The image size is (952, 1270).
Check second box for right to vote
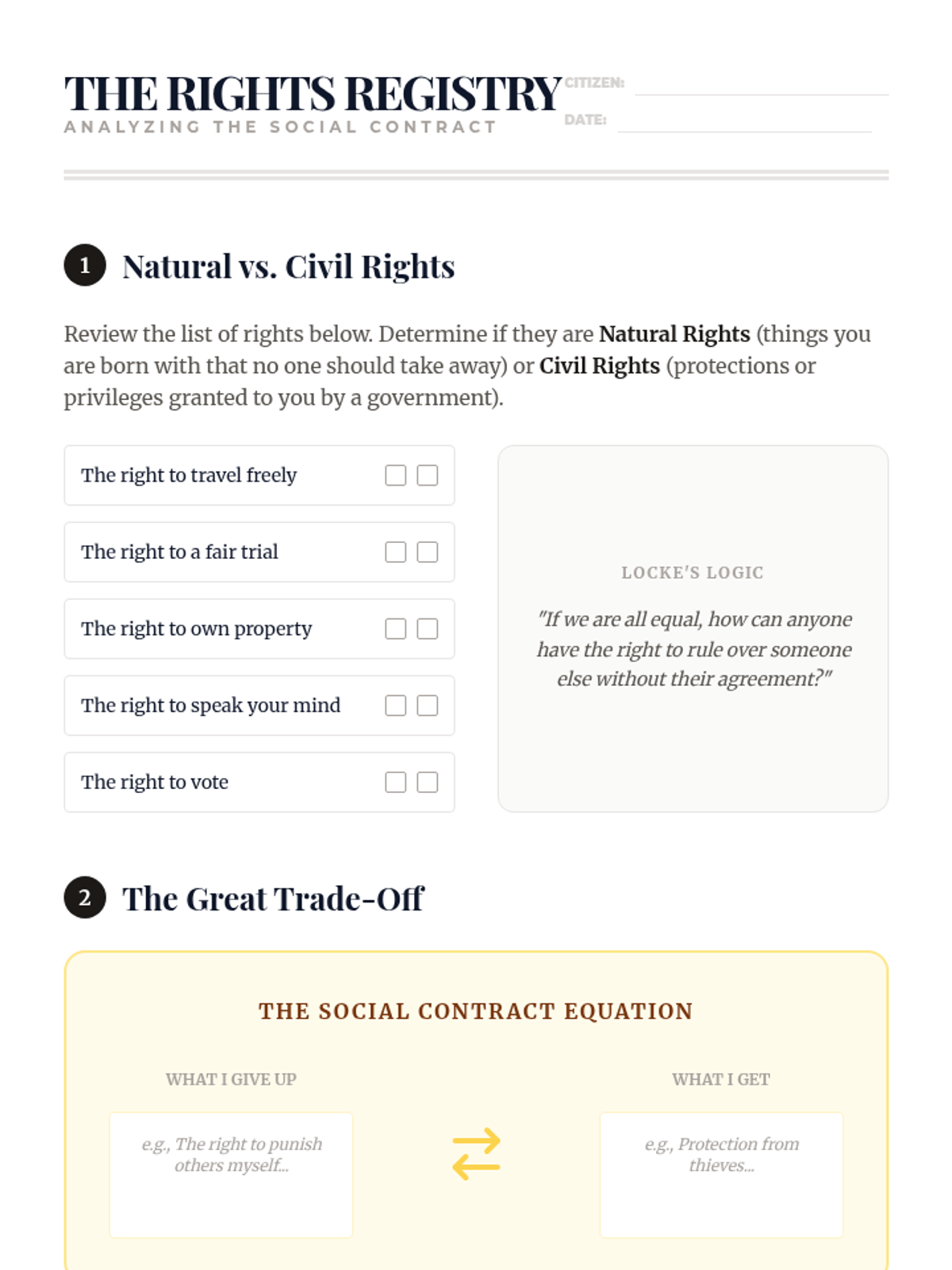[428, 783]
